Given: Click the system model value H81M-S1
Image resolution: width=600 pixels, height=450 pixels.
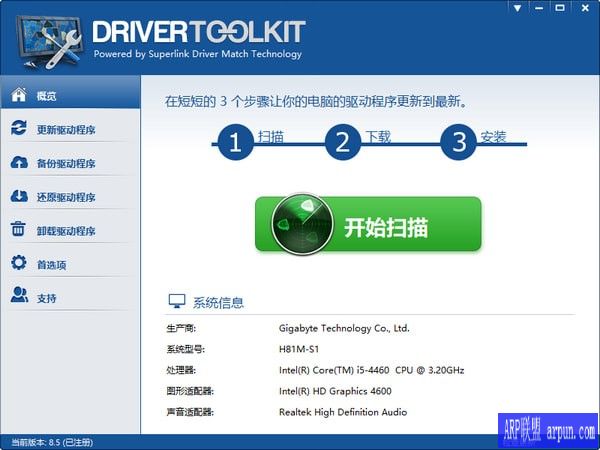Looking at the screenshot, I should [299, 349].
